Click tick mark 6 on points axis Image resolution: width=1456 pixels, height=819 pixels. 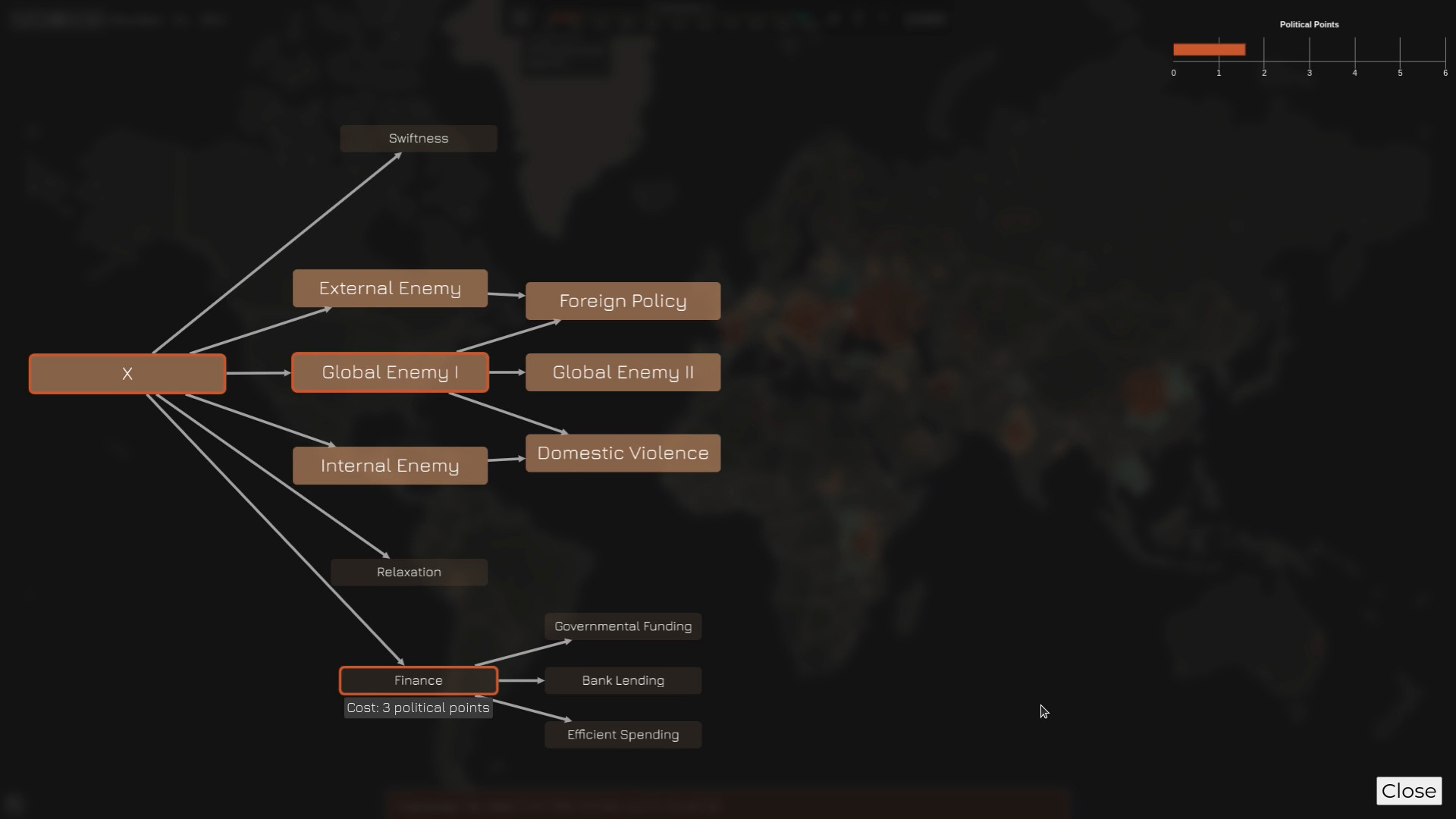[1445, 74]
